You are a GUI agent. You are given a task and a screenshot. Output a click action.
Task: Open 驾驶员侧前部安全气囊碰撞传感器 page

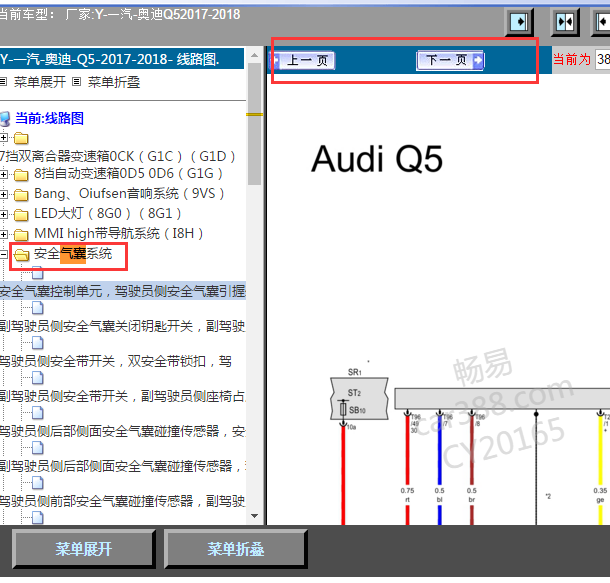click(123, 501)
